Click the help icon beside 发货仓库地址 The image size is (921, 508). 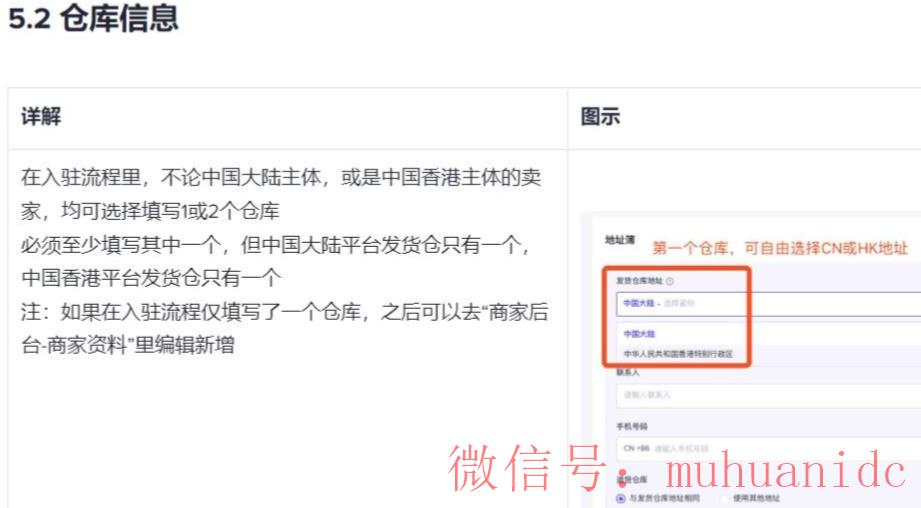tap(669, 282)
